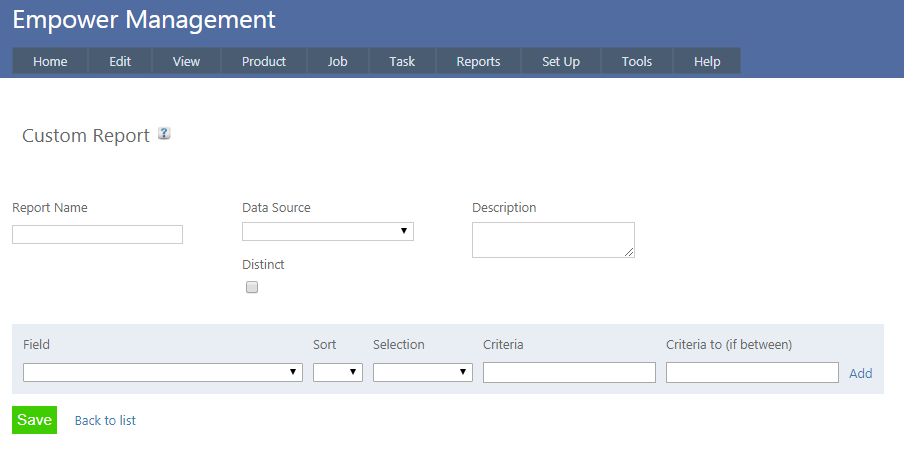
Task: Focus the Report Name text field
Action: point(97,235)
